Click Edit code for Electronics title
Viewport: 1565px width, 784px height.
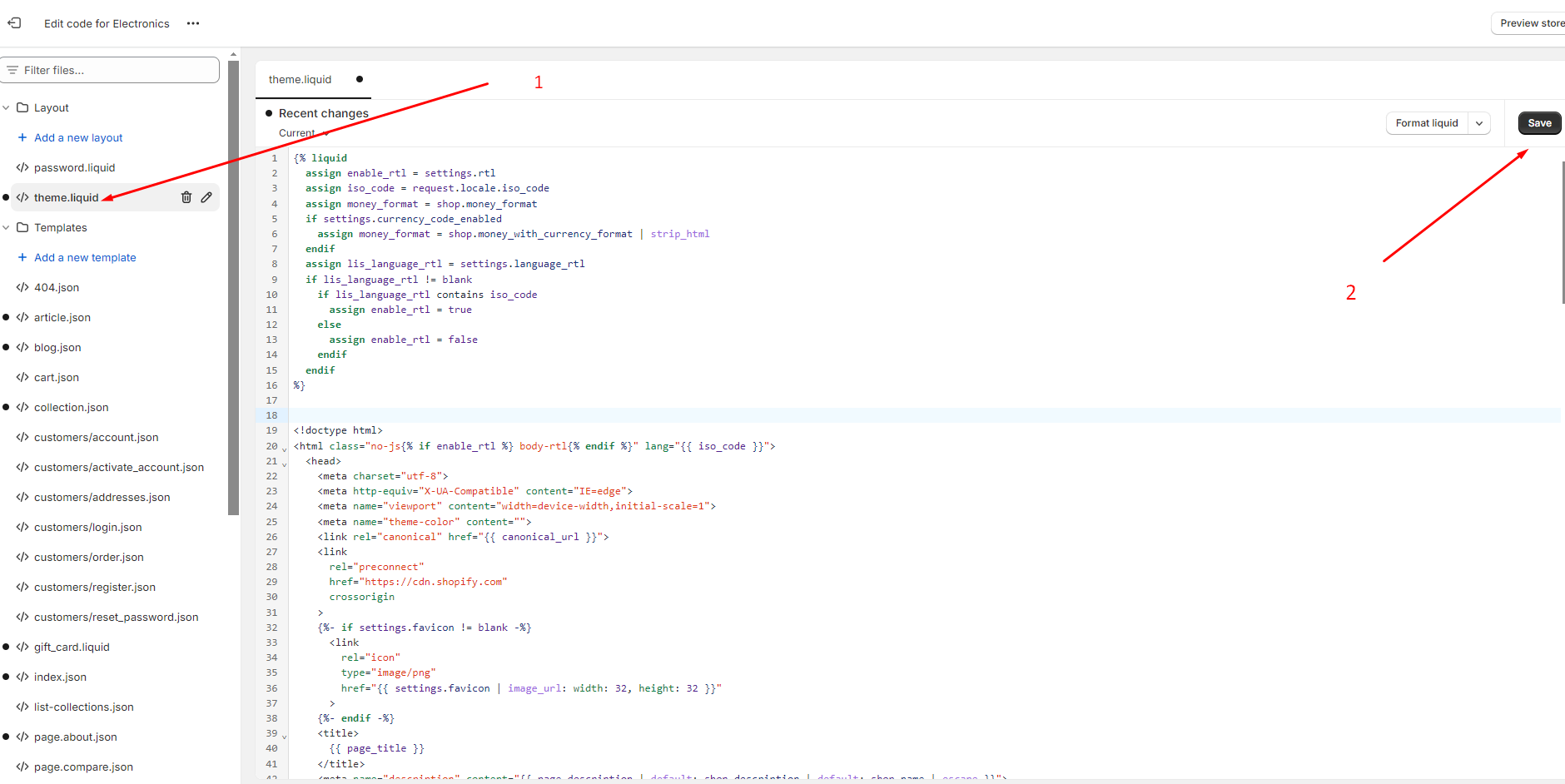tap(107, 23)
